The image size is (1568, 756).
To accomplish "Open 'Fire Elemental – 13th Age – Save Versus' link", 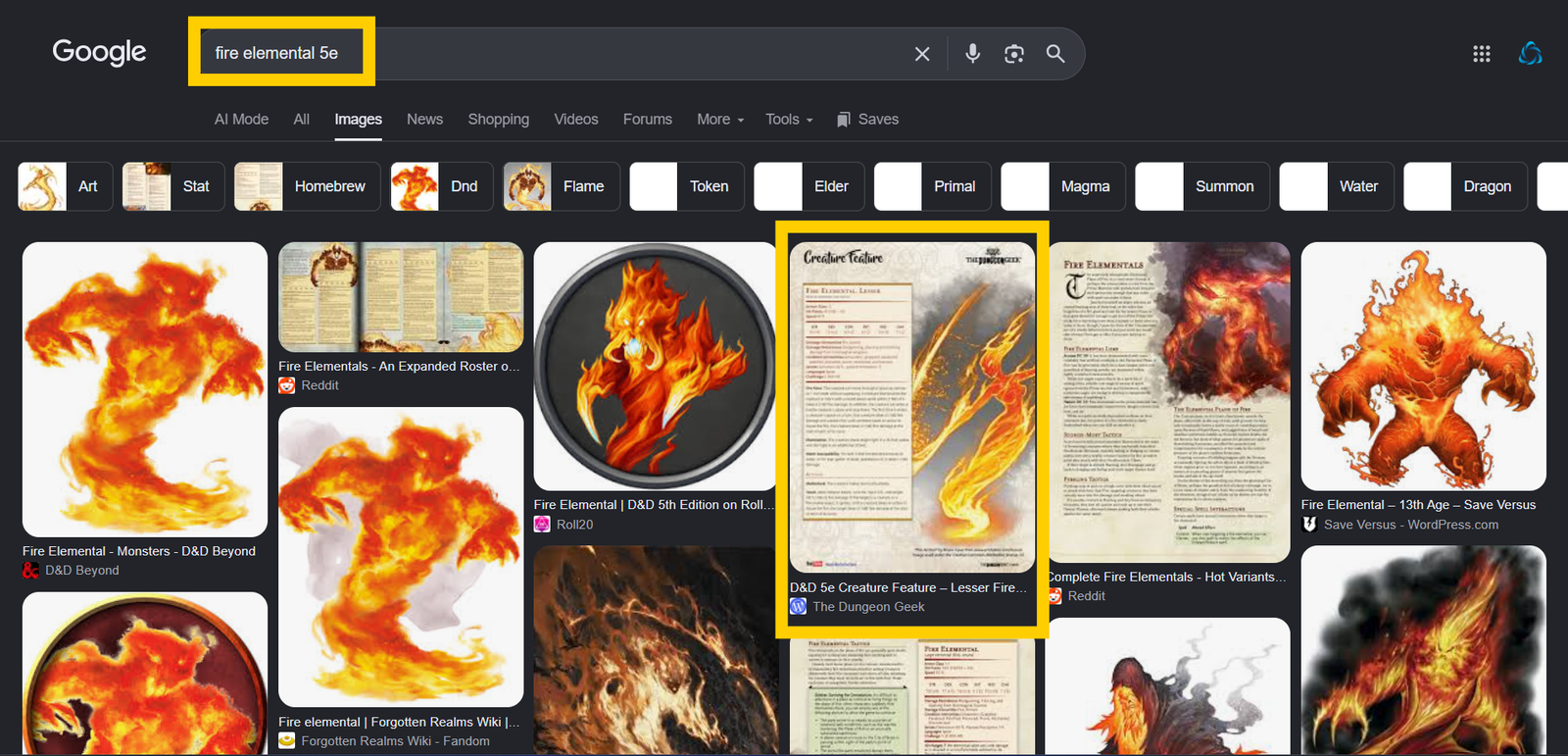I will pos(1418,505).
